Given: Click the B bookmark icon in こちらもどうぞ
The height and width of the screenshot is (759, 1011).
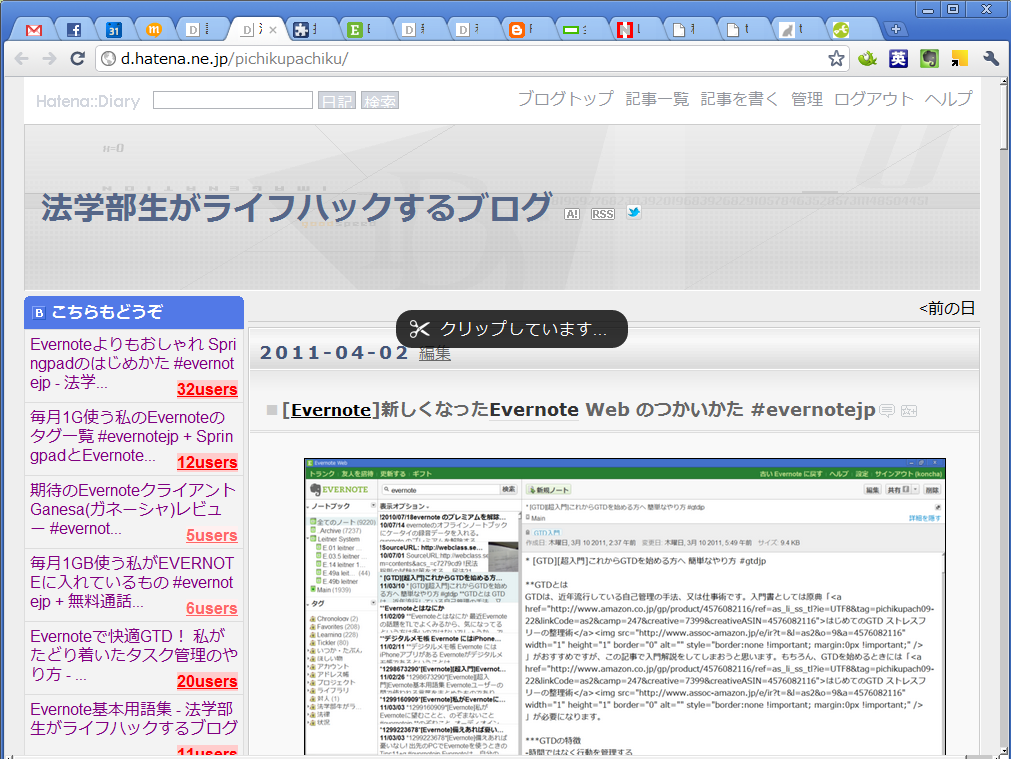Looking at the screenshot, I should click(39, 313).
